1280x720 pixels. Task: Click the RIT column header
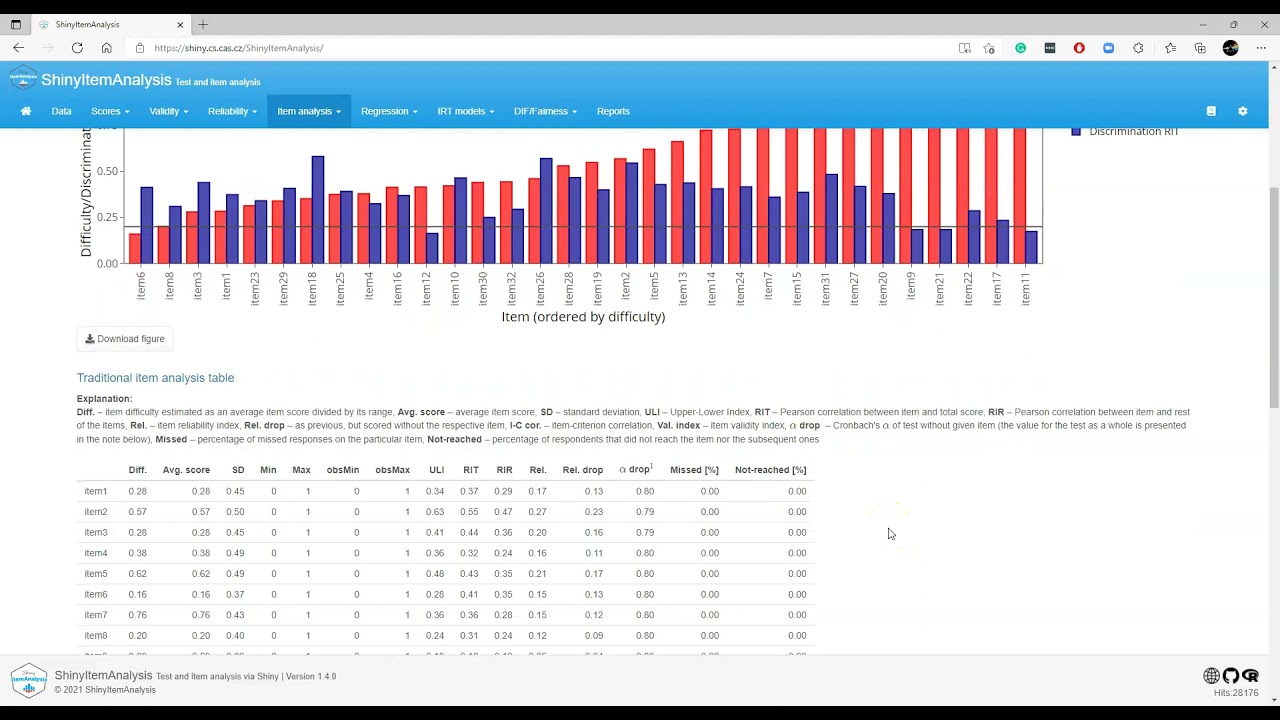pyautogui.click(x=471, y=470)
